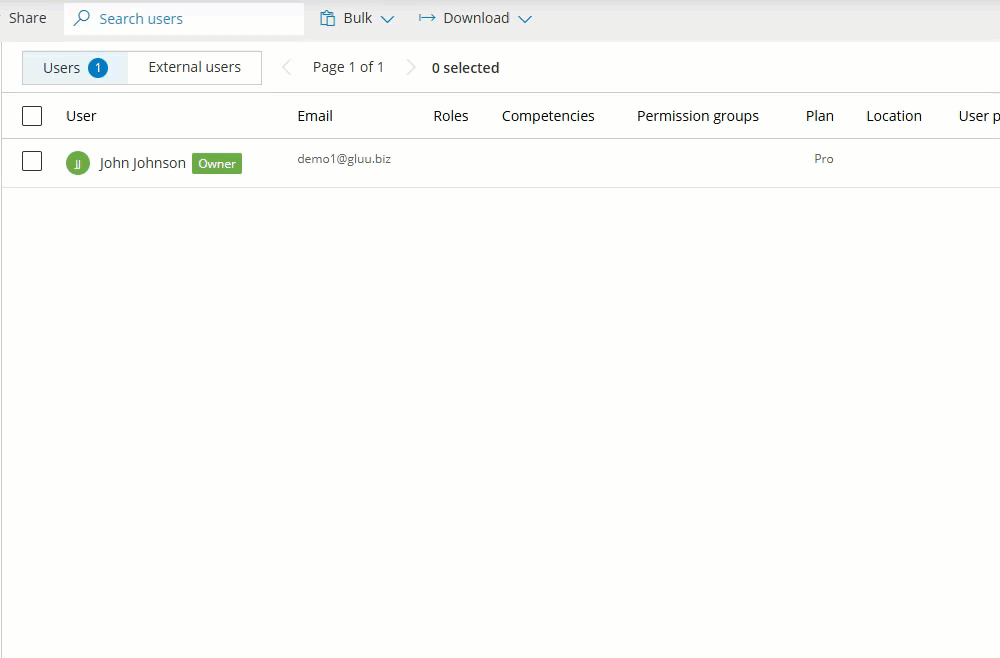Expand the Download dropdown chevron

point(525,19)
